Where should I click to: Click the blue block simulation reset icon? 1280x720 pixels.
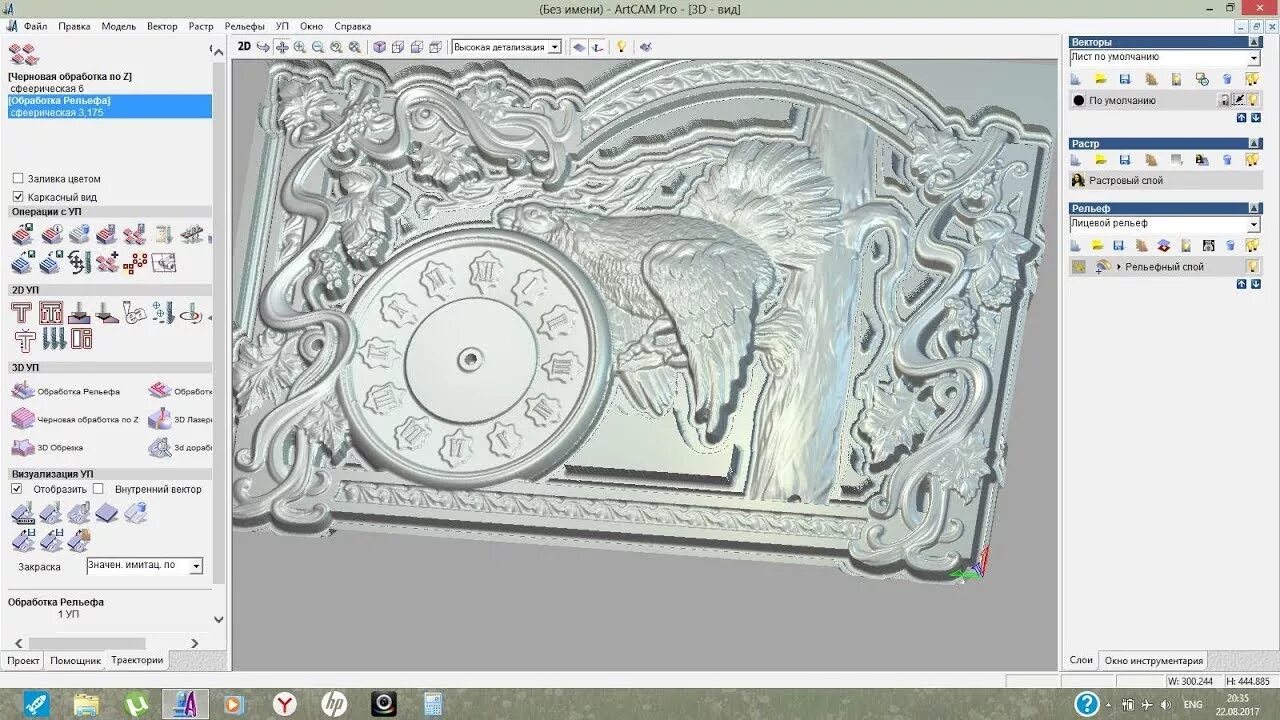(x=107, y=513)
